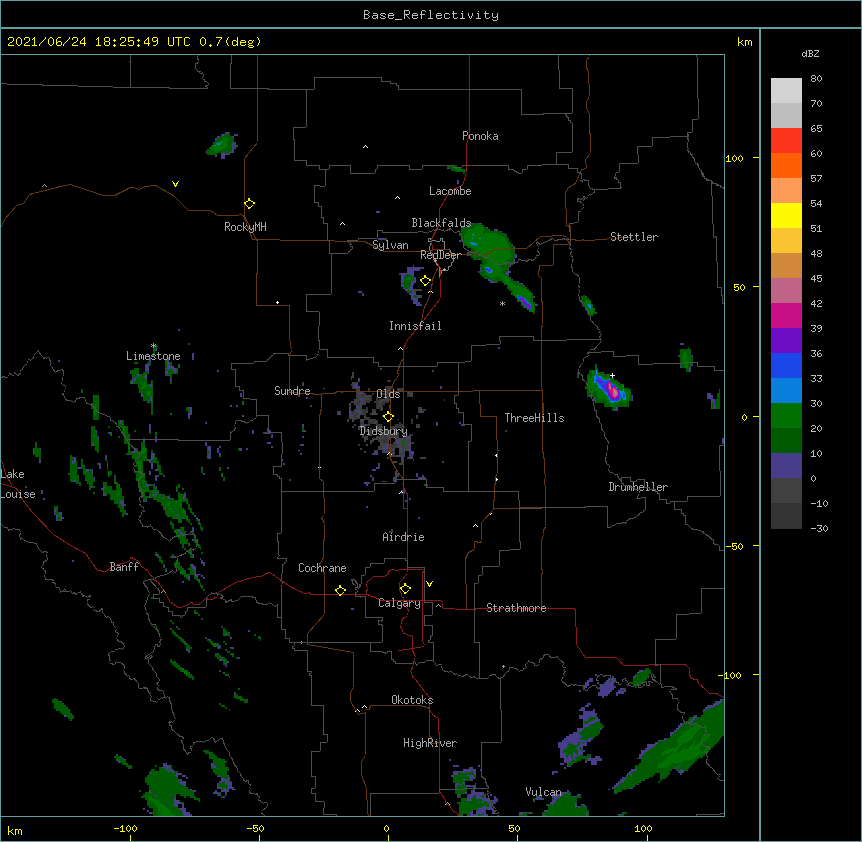
Task: Click the 45 value in the dBZ legend
Action: click(x=816, y=278)
